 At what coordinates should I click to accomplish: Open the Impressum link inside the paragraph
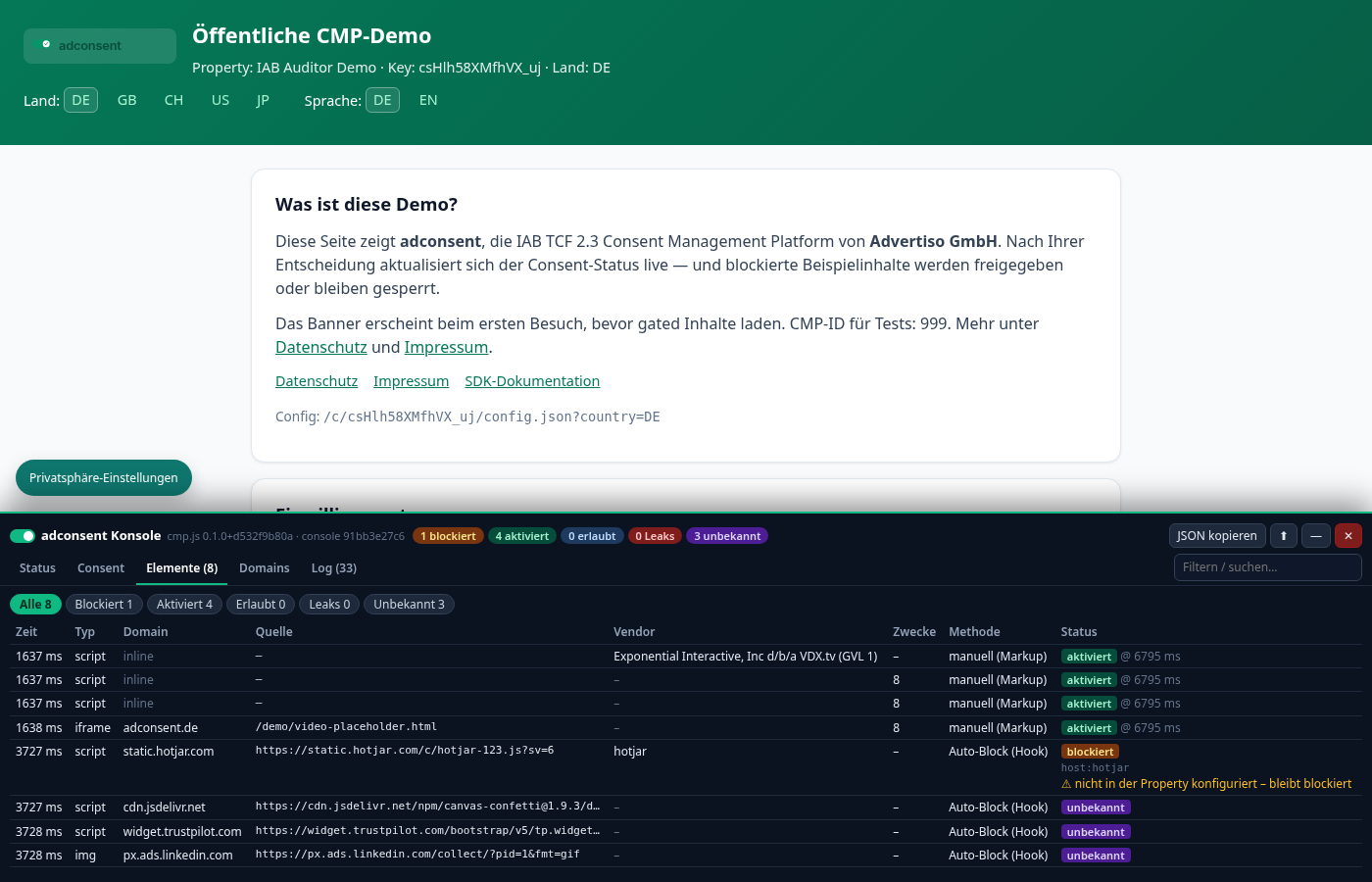coord(446,347)
